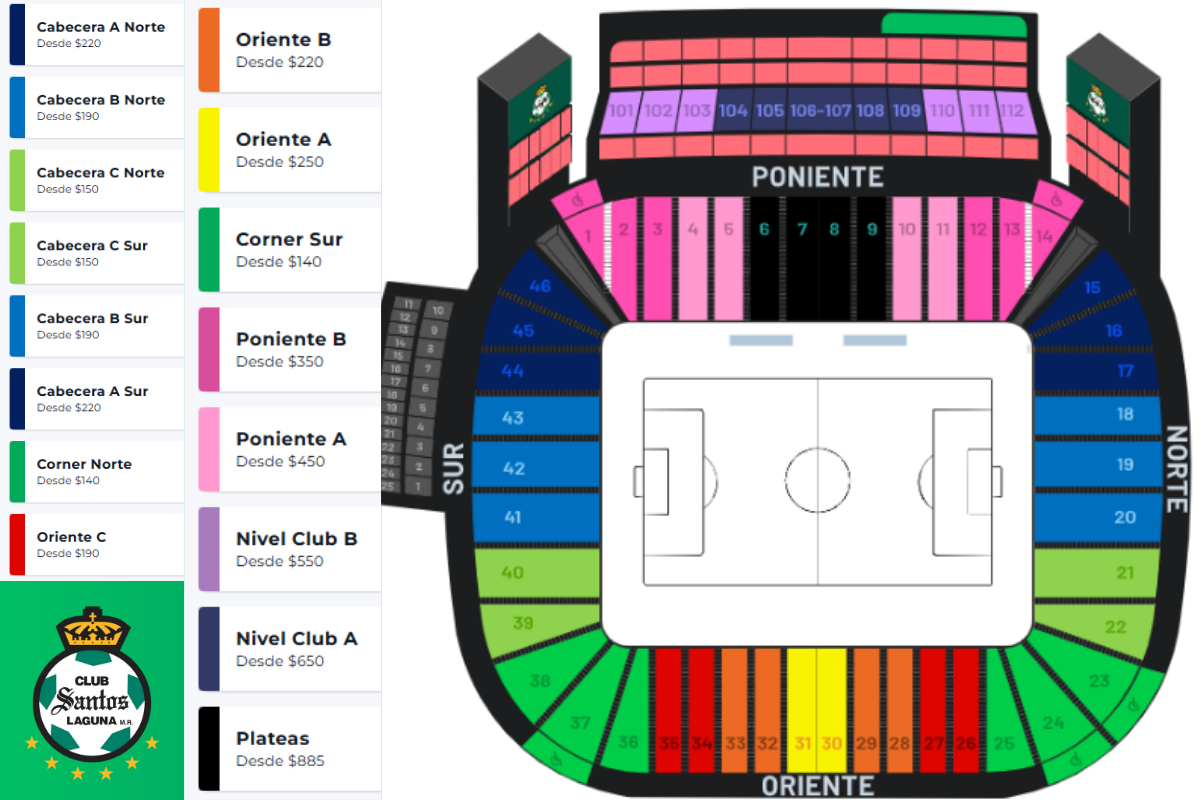Choose the Poniente A Desde $450 category
This screenshot has height=800, width=1200.
[291, 449]
